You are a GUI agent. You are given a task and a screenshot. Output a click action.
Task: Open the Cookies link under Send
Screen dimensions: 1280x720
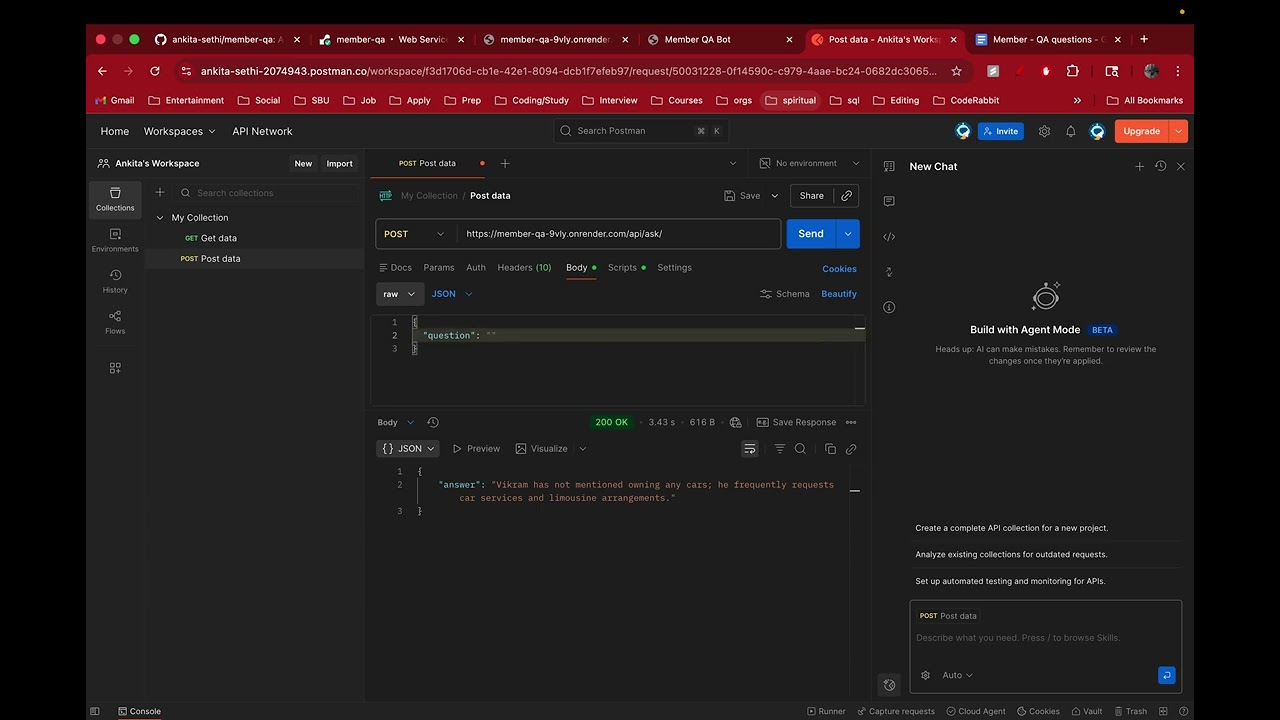pyautogui.click(x=839, y=269)
